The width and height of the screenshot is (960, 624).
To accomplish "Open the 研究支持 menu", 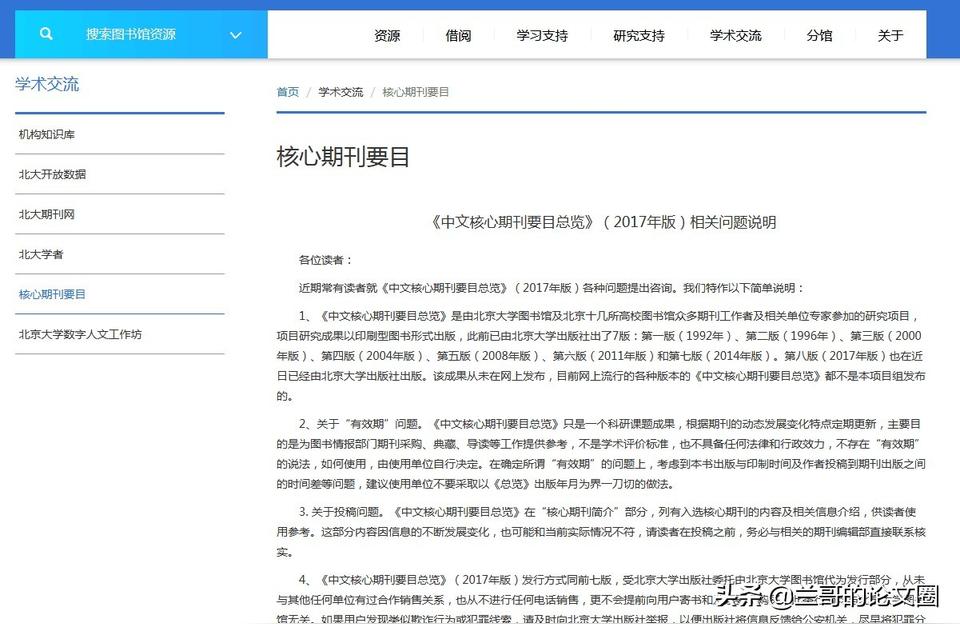I will pyautogui.click(x=639, y=36).
